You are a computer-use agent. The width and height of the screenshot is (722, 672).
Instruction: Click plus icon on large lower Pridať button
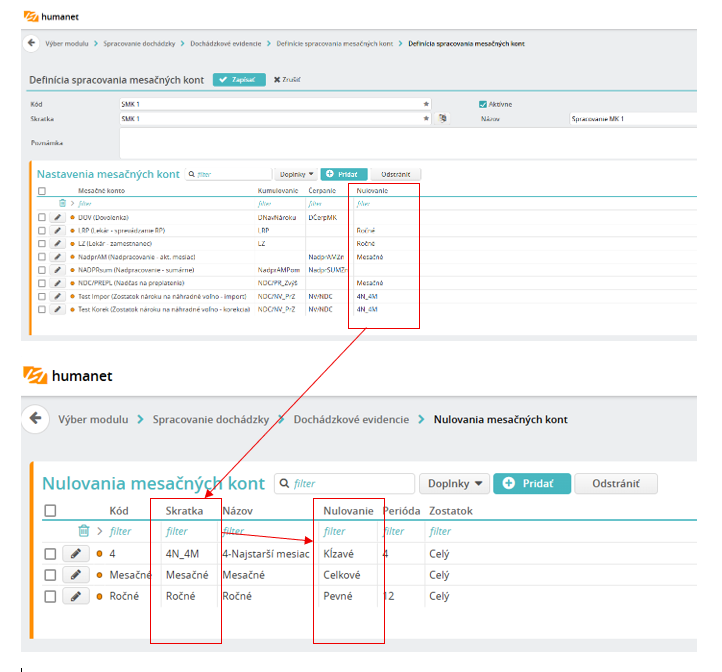point(509,483)
